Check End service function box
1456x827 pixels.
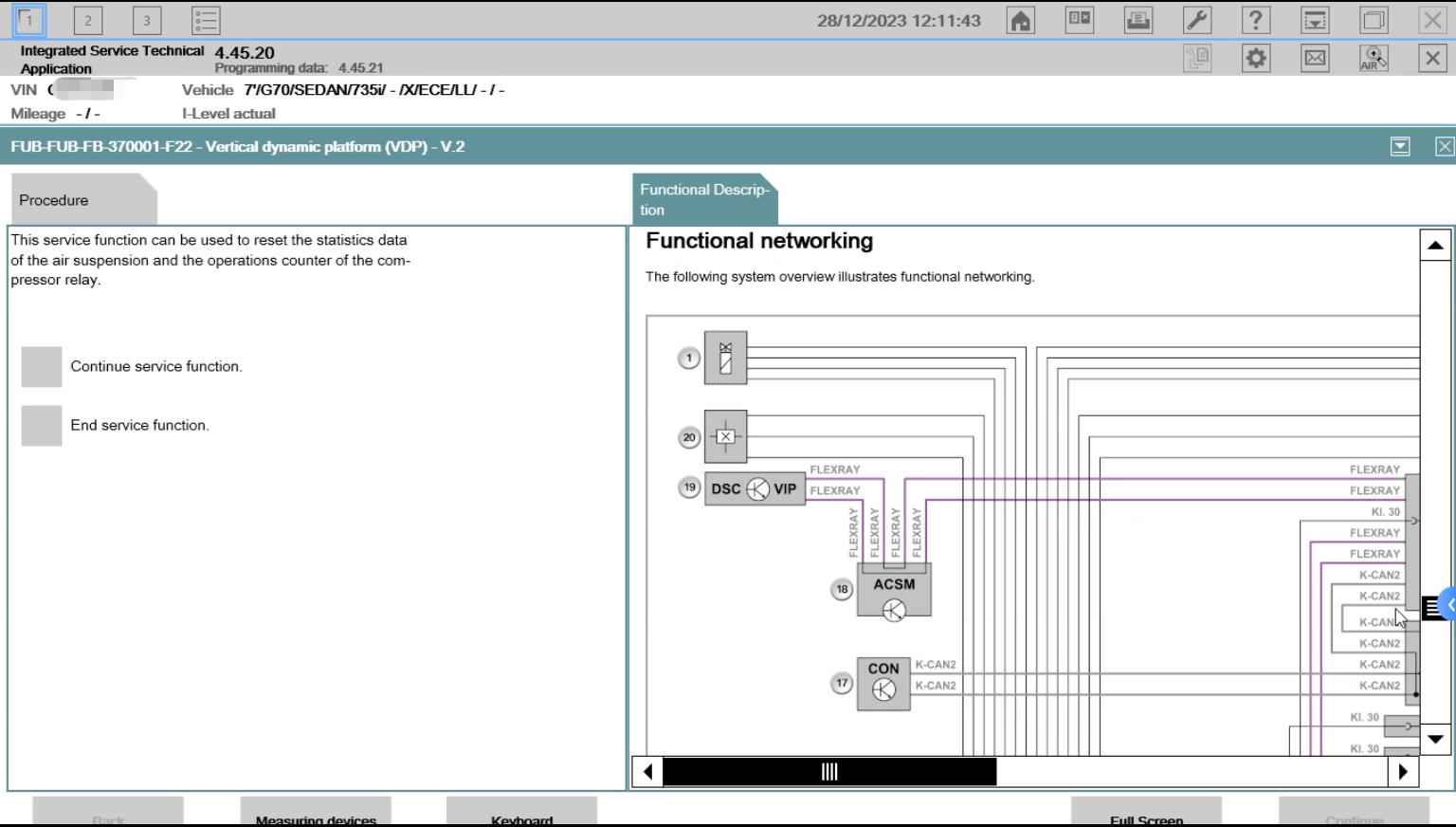coord(42,426)
